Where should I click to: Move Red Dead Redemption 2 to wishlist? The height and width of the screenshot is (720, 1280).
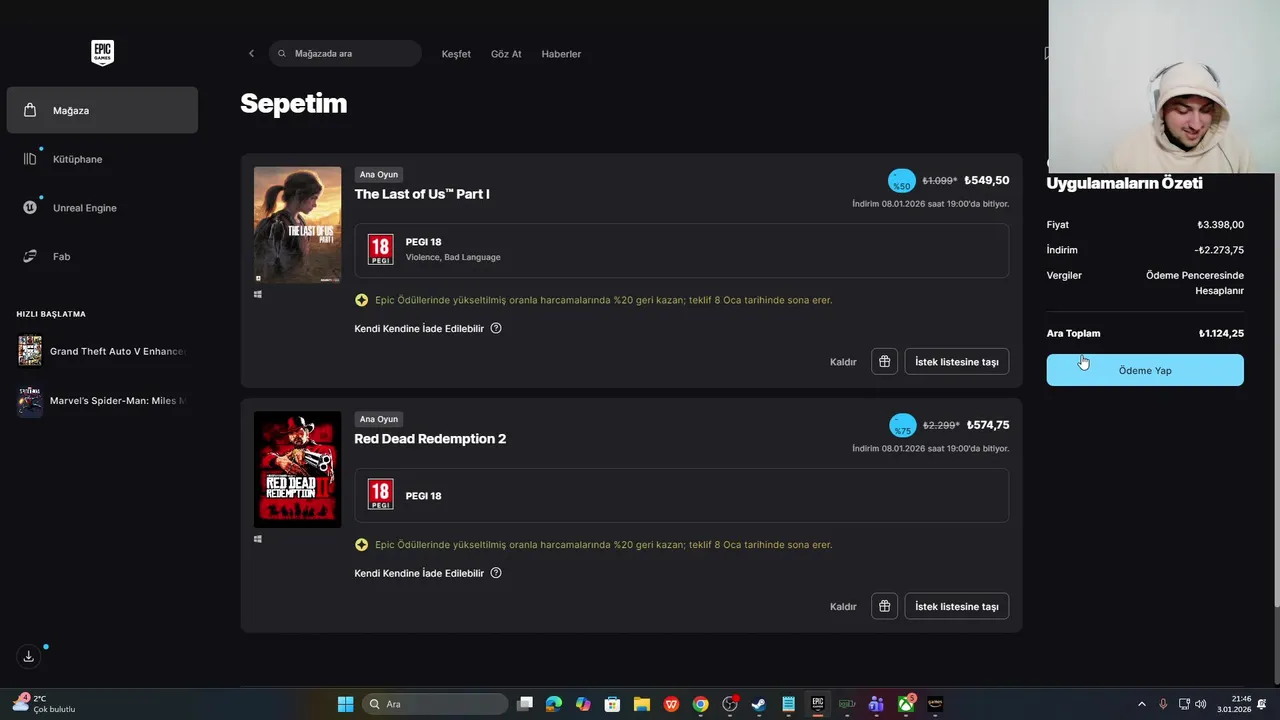point(957,606)
